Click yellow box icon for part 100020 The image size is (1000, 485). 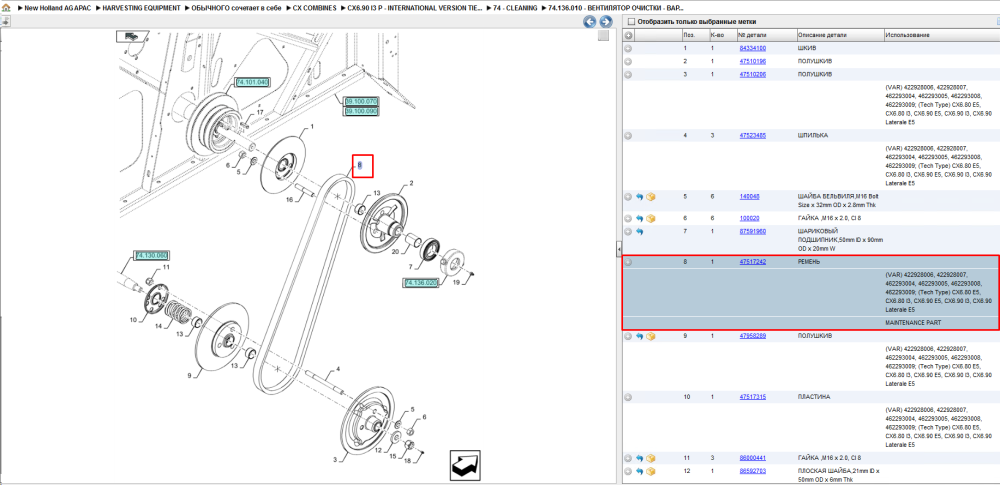pos(651,218)
